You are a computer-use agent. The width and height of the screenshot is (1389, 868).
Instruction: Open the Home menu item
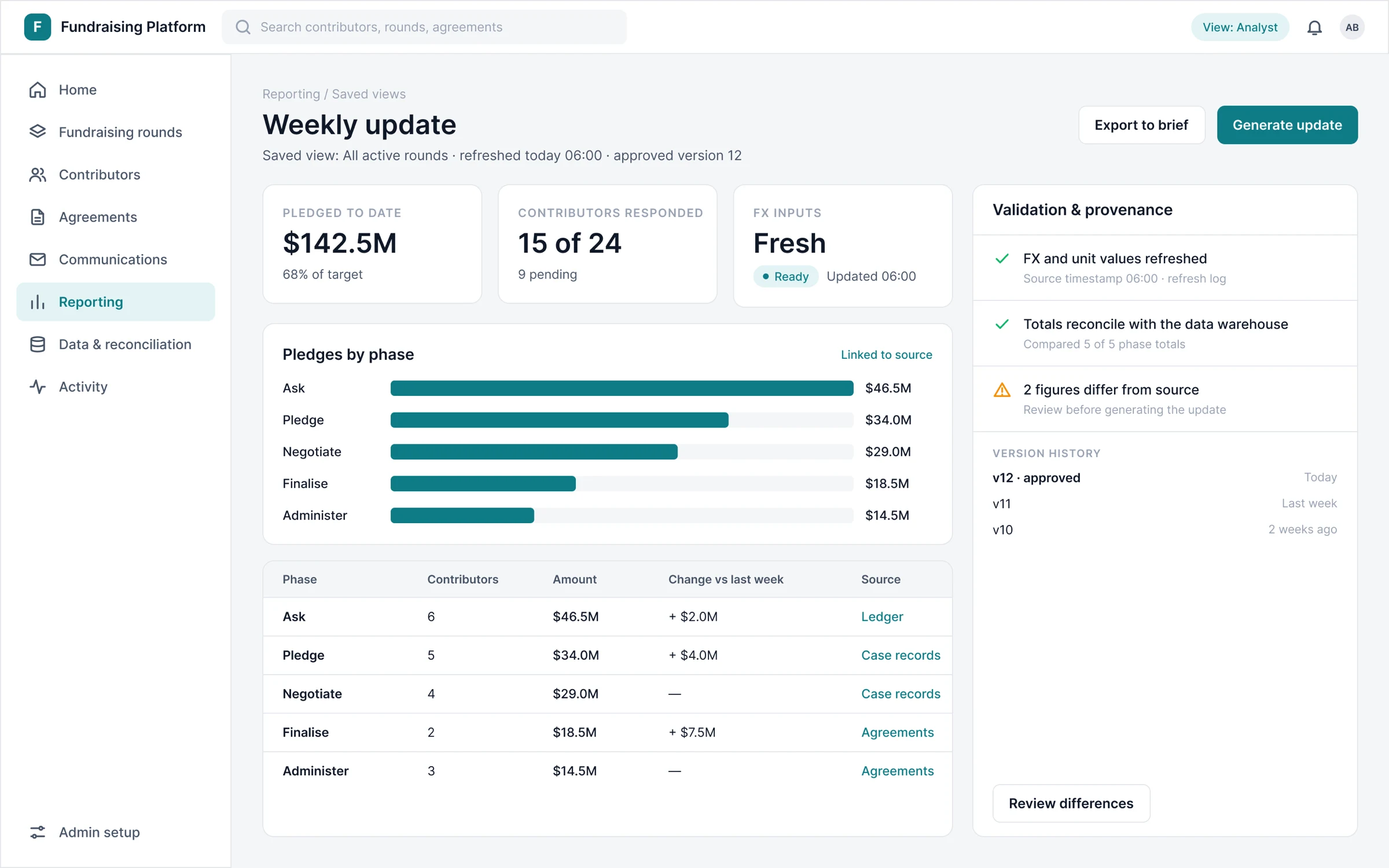coord(116,90)
